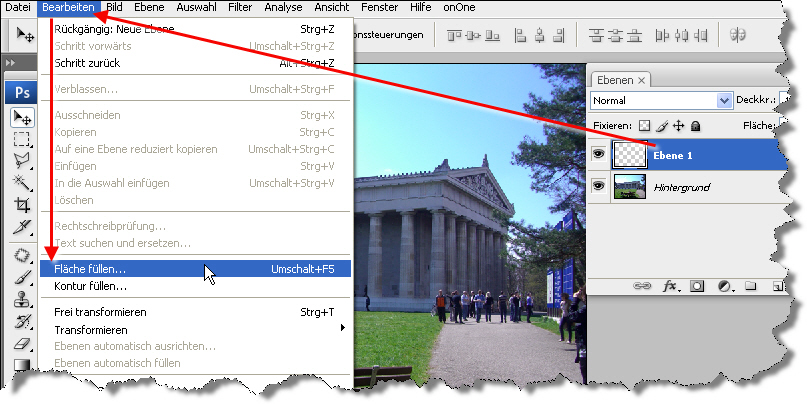The height and width of the screenshot is (404, 807).
Task: Open the Normal blend mode dropdown
Action: pyautogui.click(x=661, y=101)
